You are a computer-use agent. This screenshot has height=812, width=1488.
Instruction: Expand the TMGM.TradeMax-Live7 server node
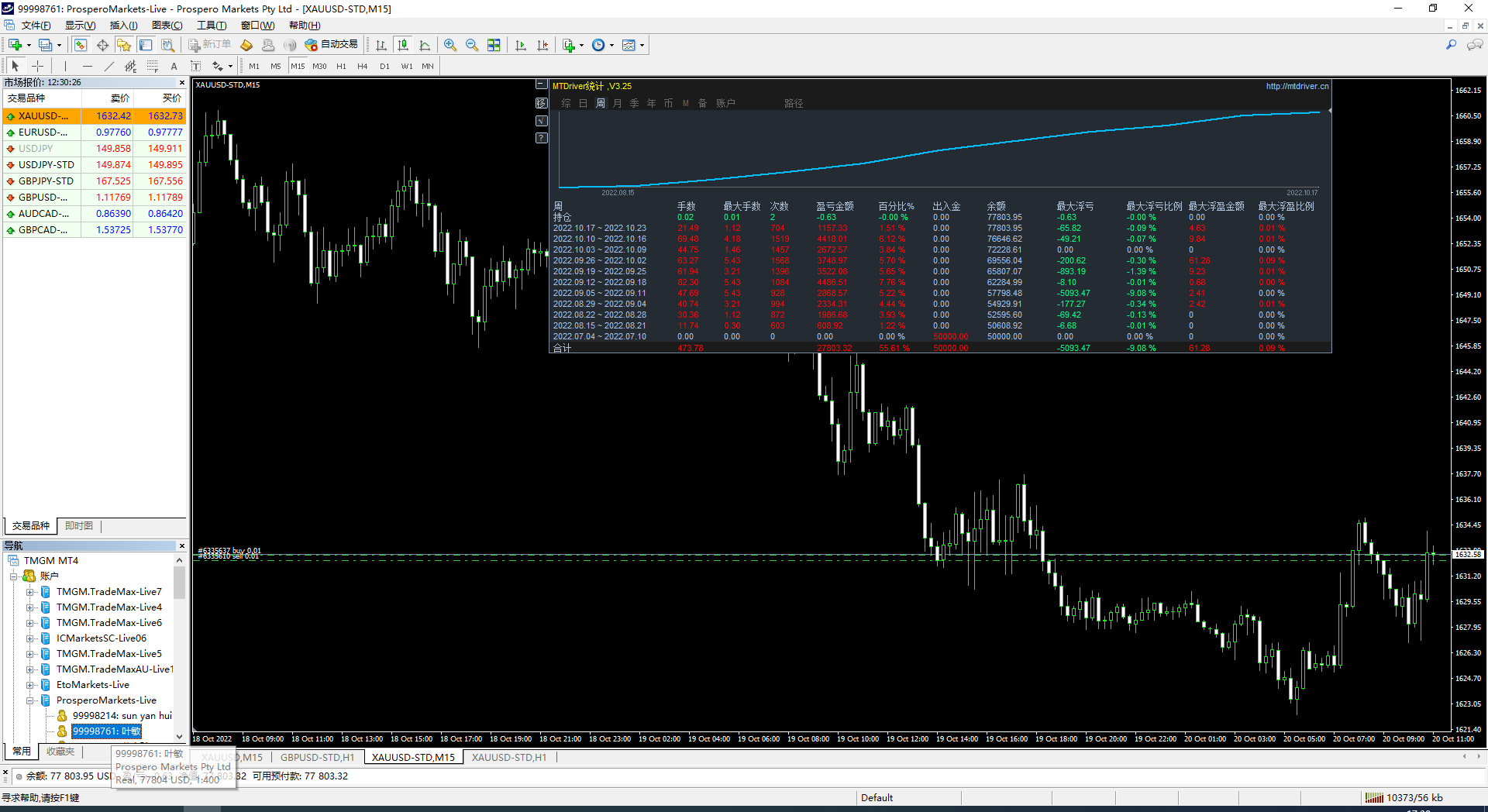pyautogui.click(x=30, y=592)
